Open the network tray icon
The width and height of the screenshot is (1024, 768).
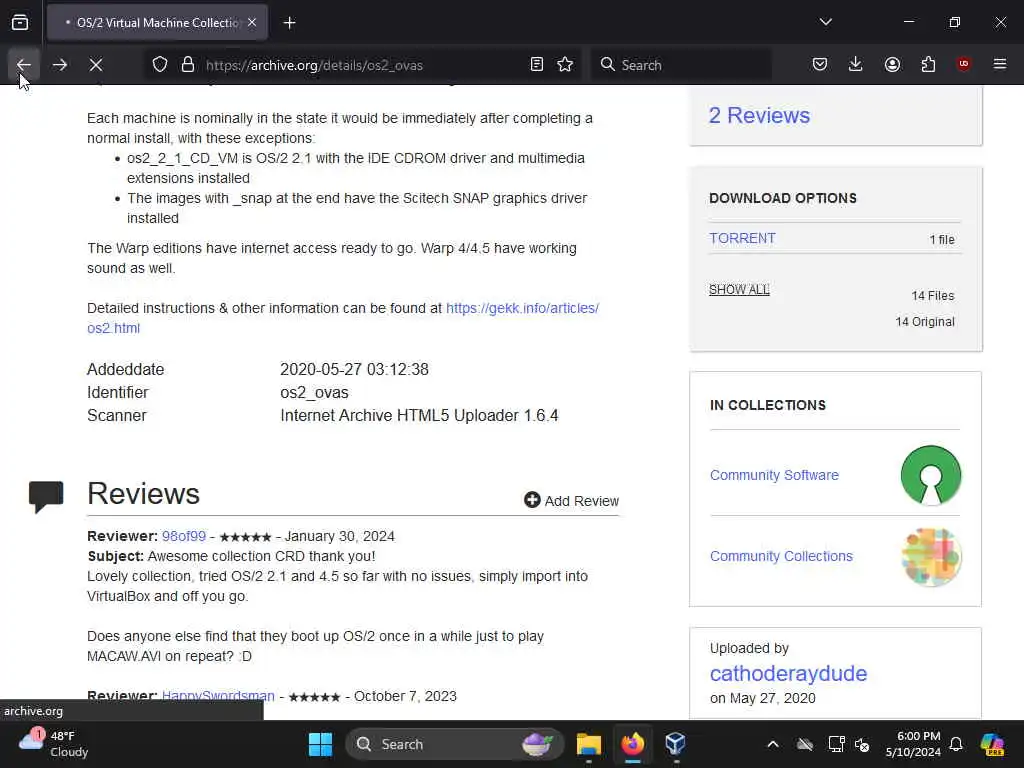click(836, 744)
